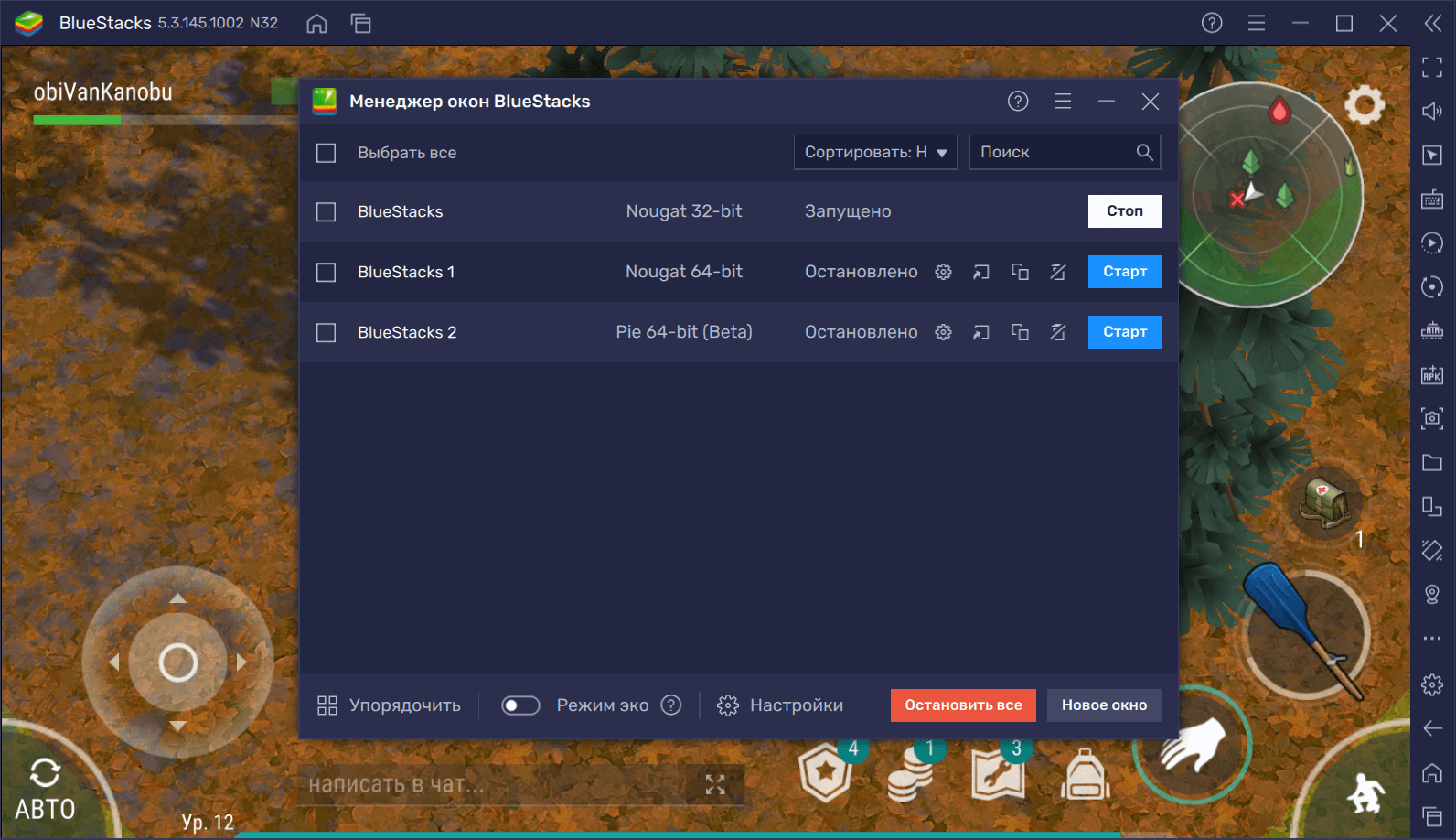Screen dimensions: 1456x840
Task: Select the 'Nougat 64-bit' text of BlueStacks 1
Action: (x=684, y=272)
